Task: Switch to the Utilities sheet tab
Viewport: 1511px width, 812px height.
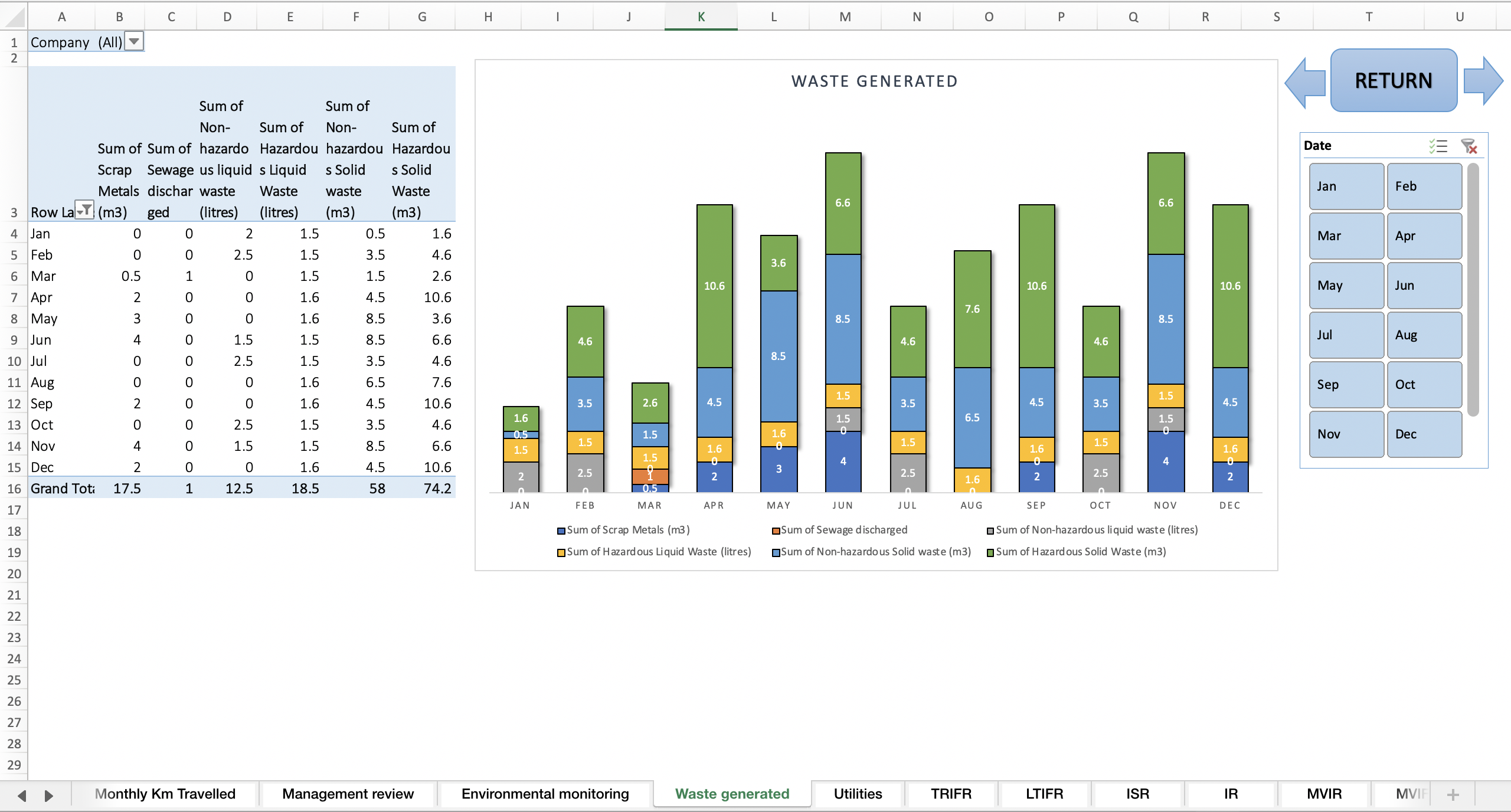Action: pyautogui.click(x=857, y=794)
